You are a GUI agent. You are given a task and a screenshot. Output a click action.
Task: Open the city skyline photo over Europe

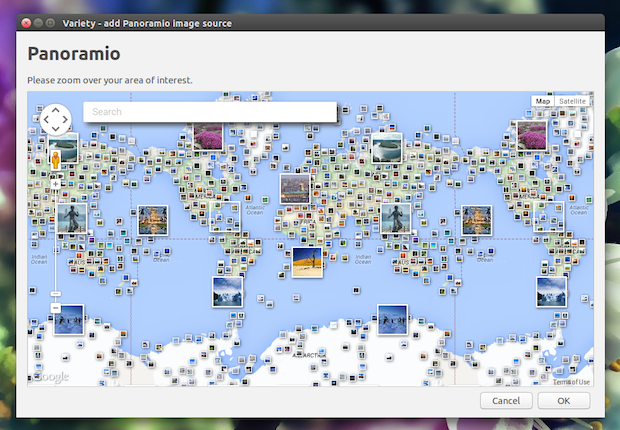(x=295, y=189)
